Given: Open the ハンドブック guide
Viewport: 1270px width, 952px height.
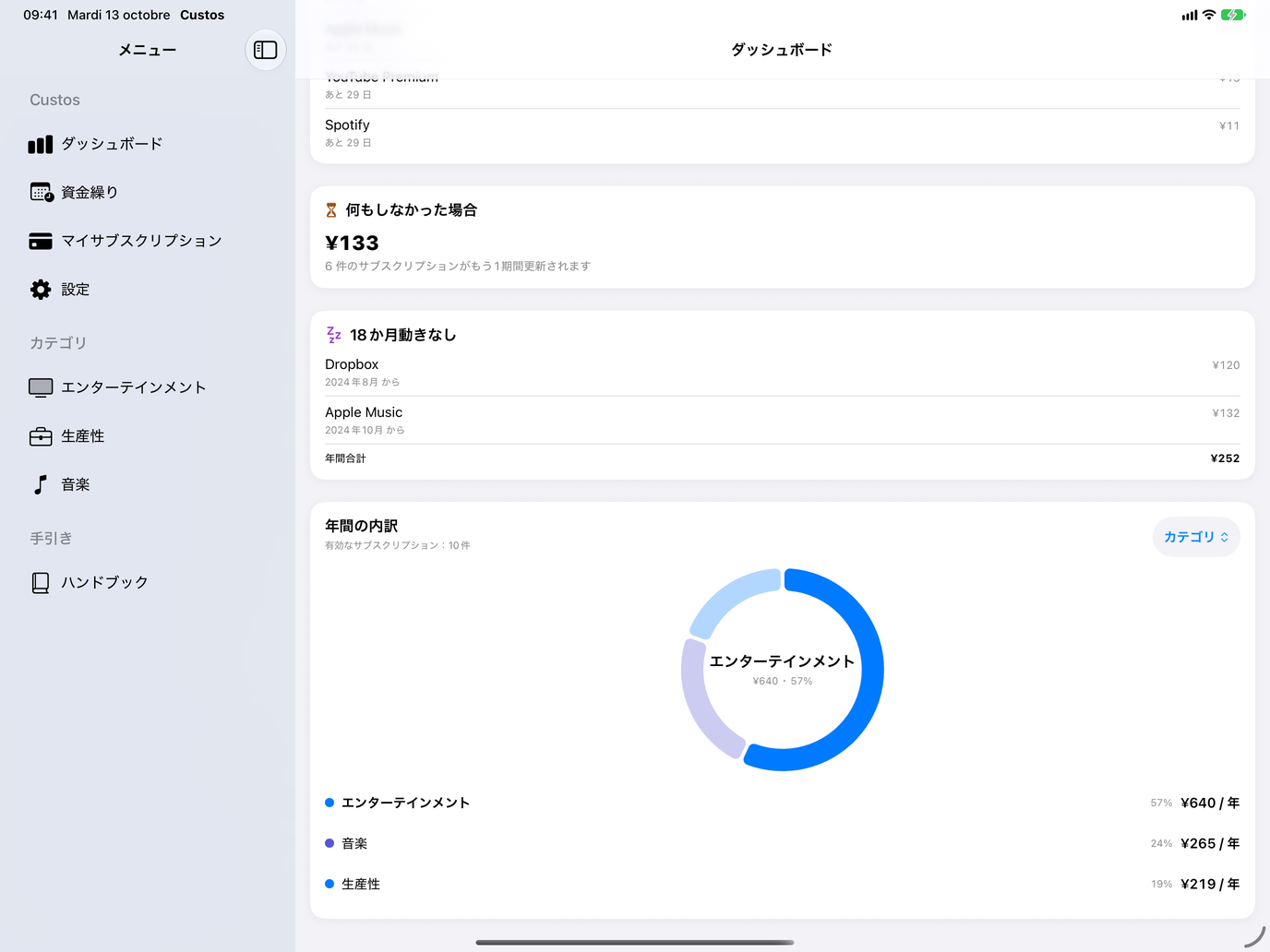Looking at the screenshot, I should click(148, 583).
